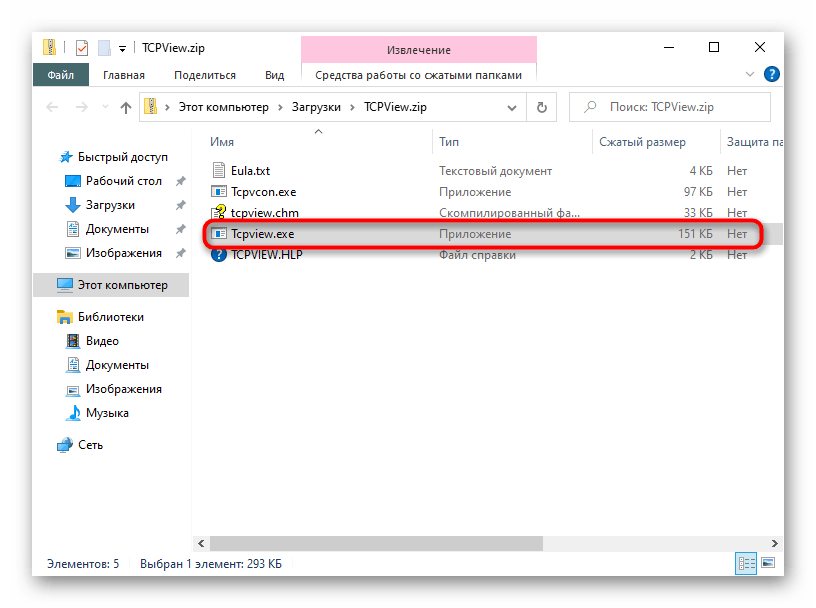
Task: Open the recent locations dropdown arrow
Action: tap(105, 107)
